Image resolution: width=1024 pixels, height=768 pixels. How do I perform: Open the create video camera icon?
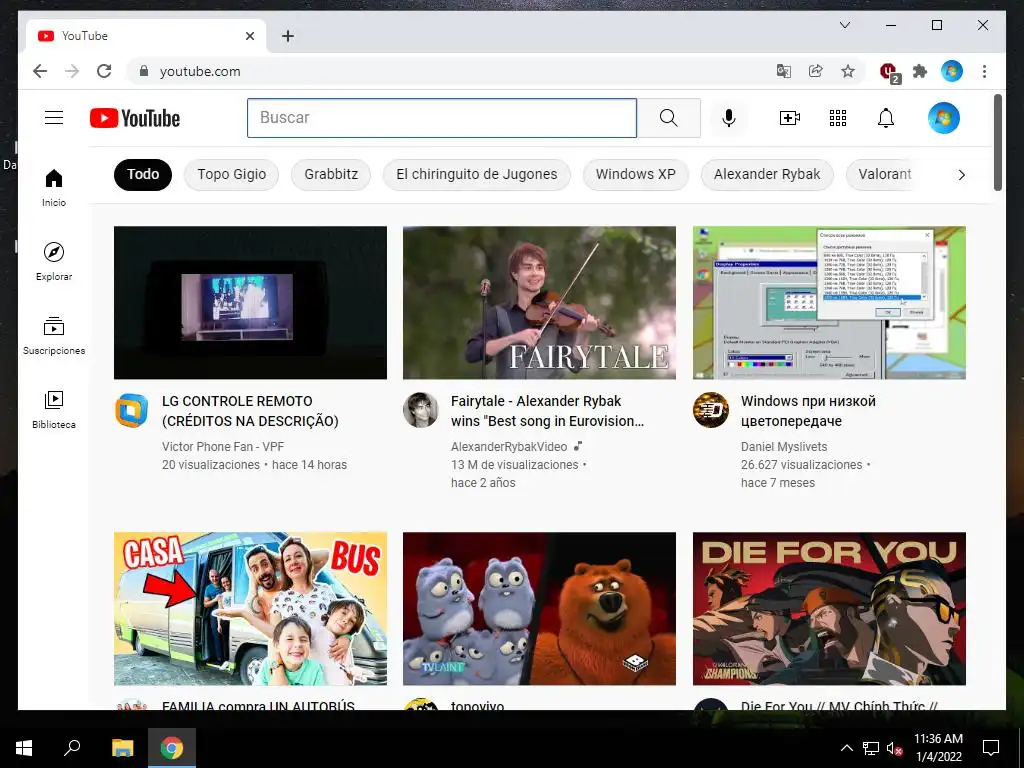click(x=790, y=118)
